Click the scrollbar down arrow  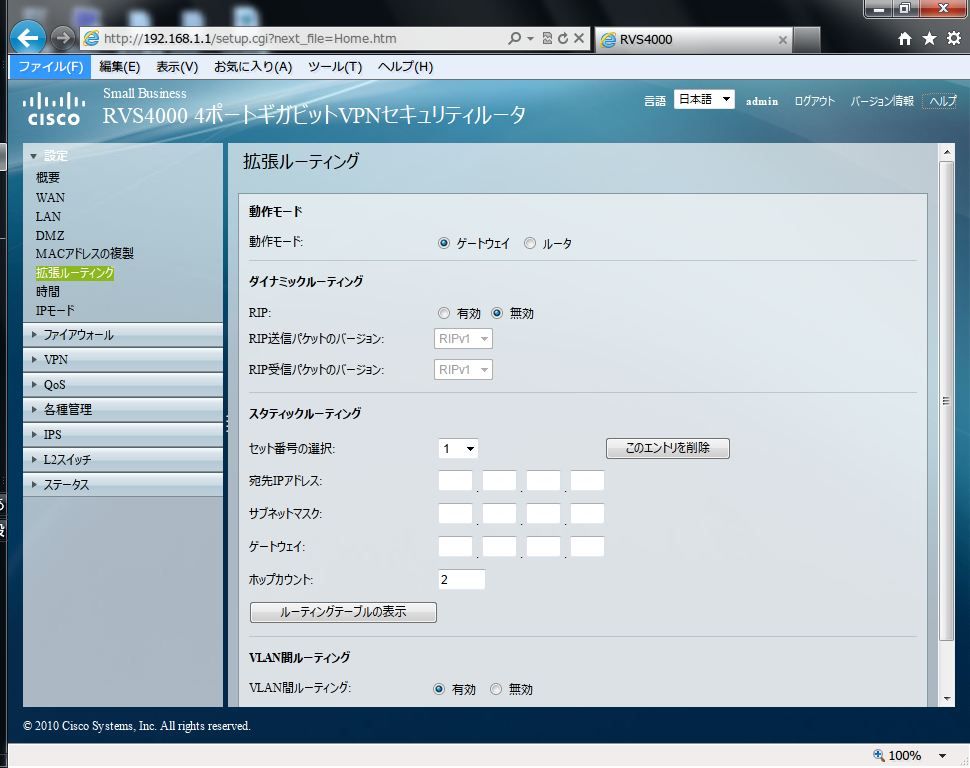[x=946, y=699]
